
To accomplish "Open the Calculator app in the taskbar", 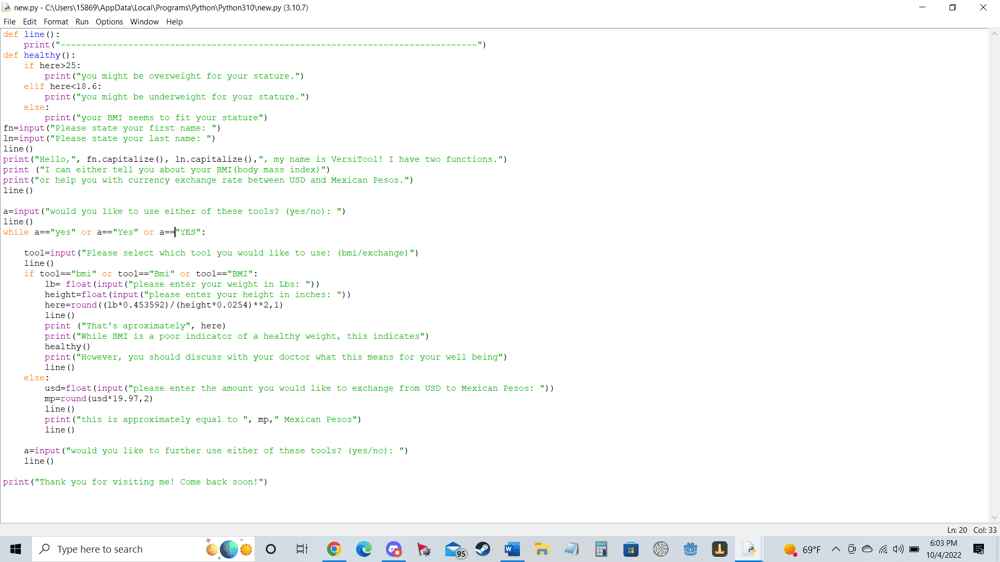I will click(601, 549).
